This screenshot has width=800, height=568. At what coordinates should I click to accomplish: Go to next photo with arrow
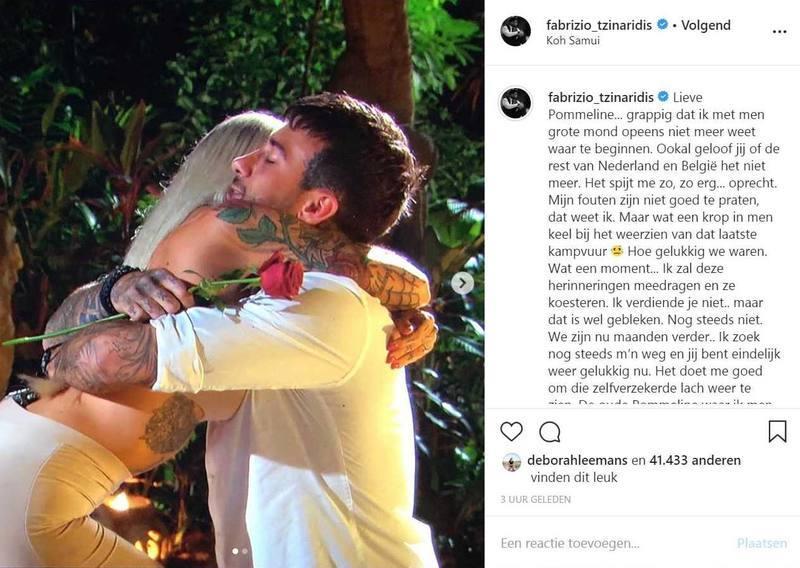(462, 283)
